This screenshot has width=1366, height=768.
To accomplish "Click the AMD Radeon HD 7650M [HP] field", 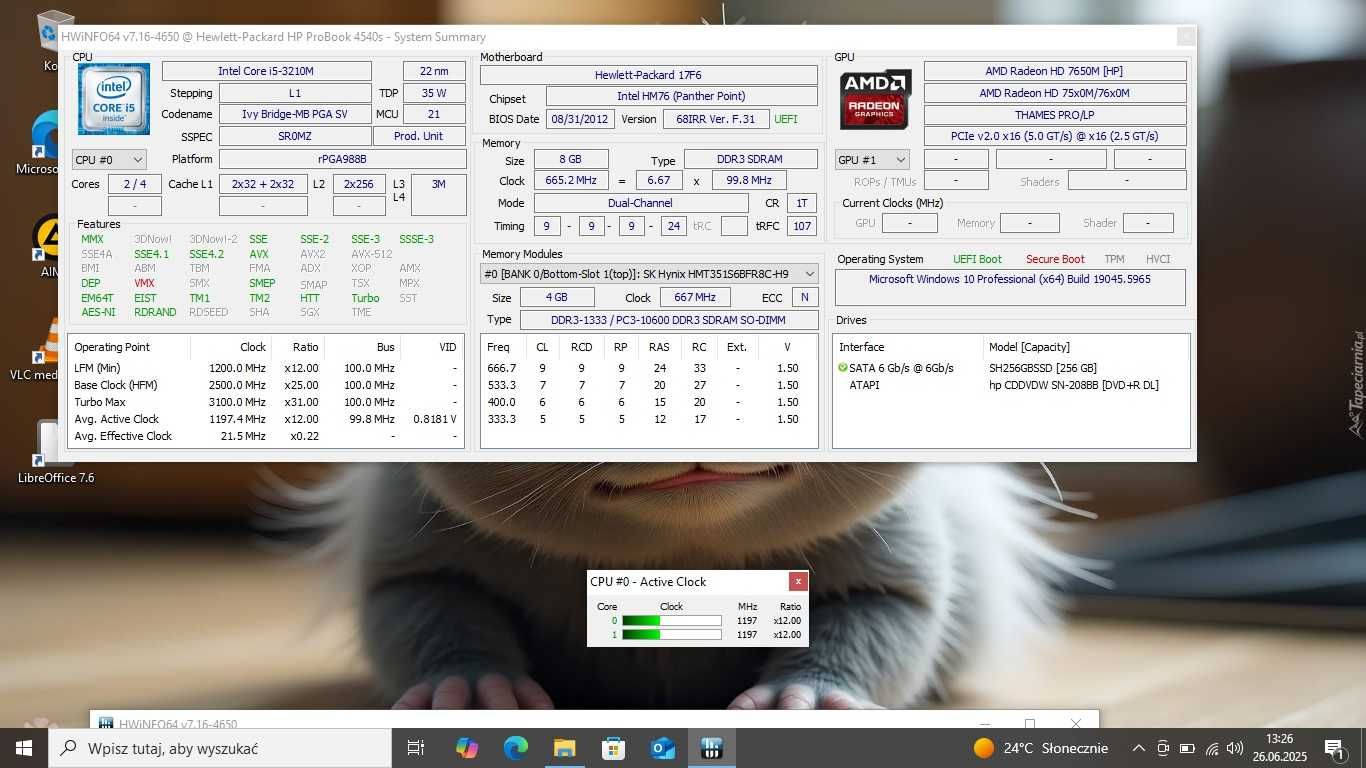I will [x=1055, y=71].
